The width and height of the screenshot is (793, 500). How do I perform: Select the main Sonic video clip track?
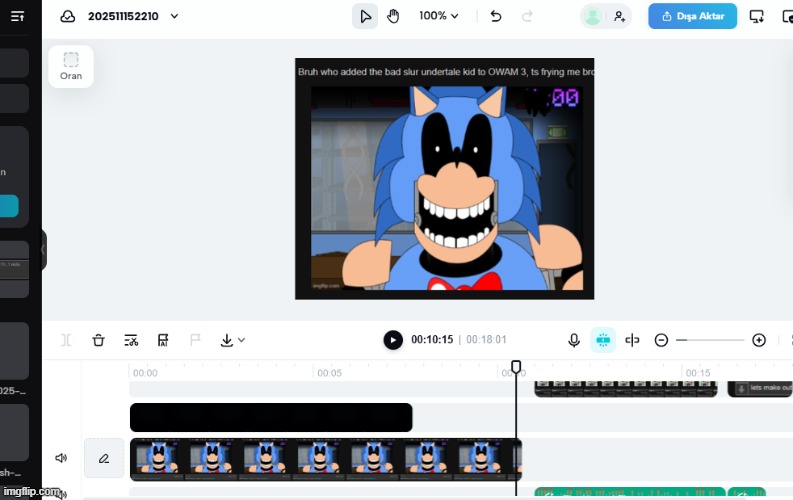point(326,460)
